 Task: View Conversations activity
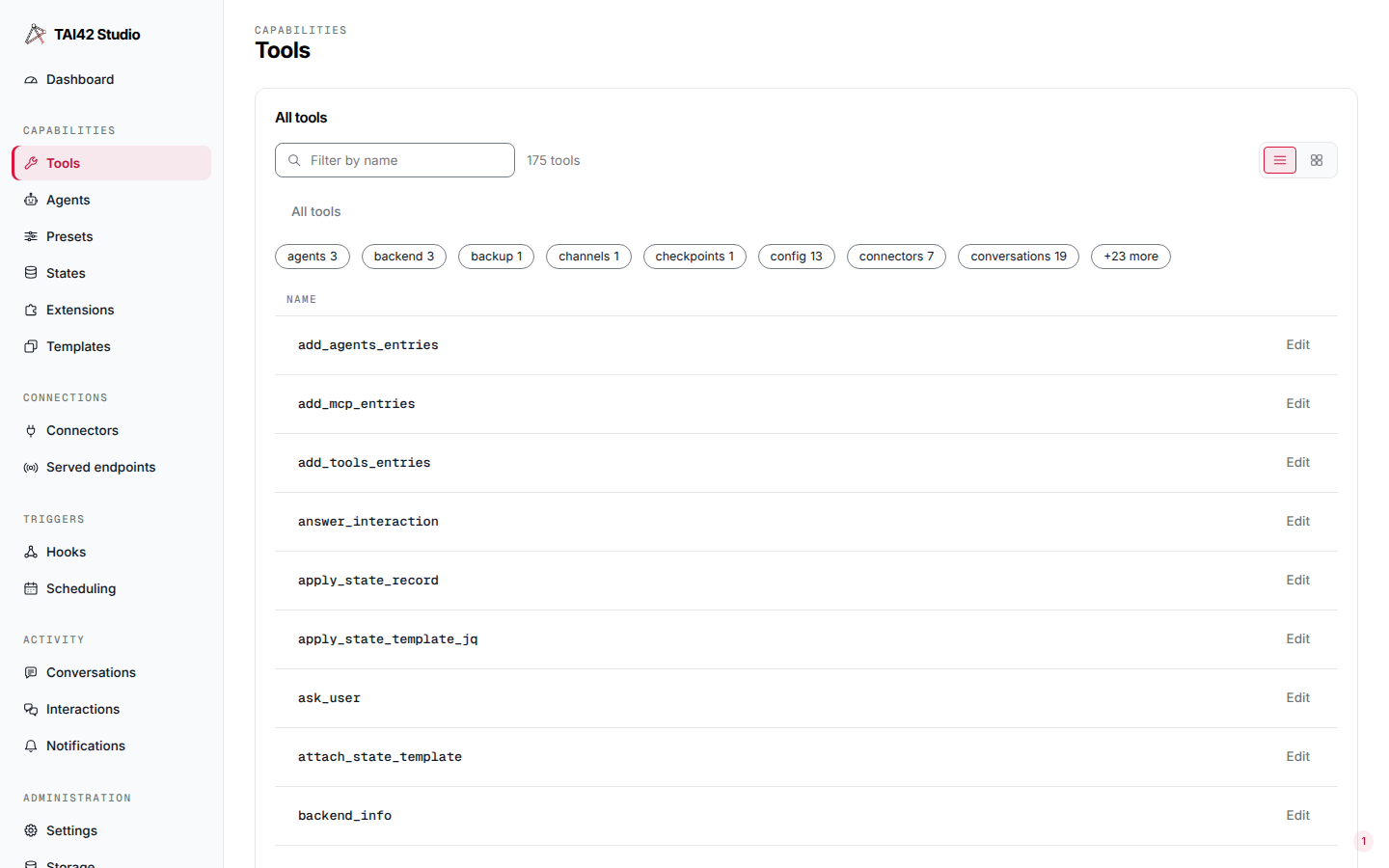coord(112,672)
